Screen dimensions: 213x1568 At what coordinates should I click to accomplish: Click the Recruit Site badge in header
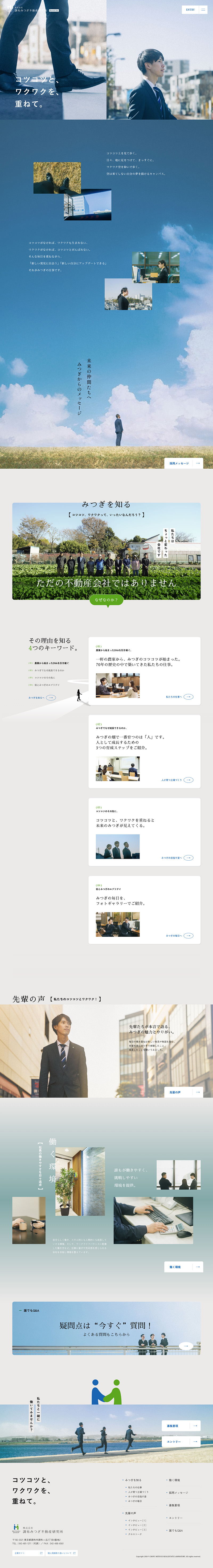(54, 10)
